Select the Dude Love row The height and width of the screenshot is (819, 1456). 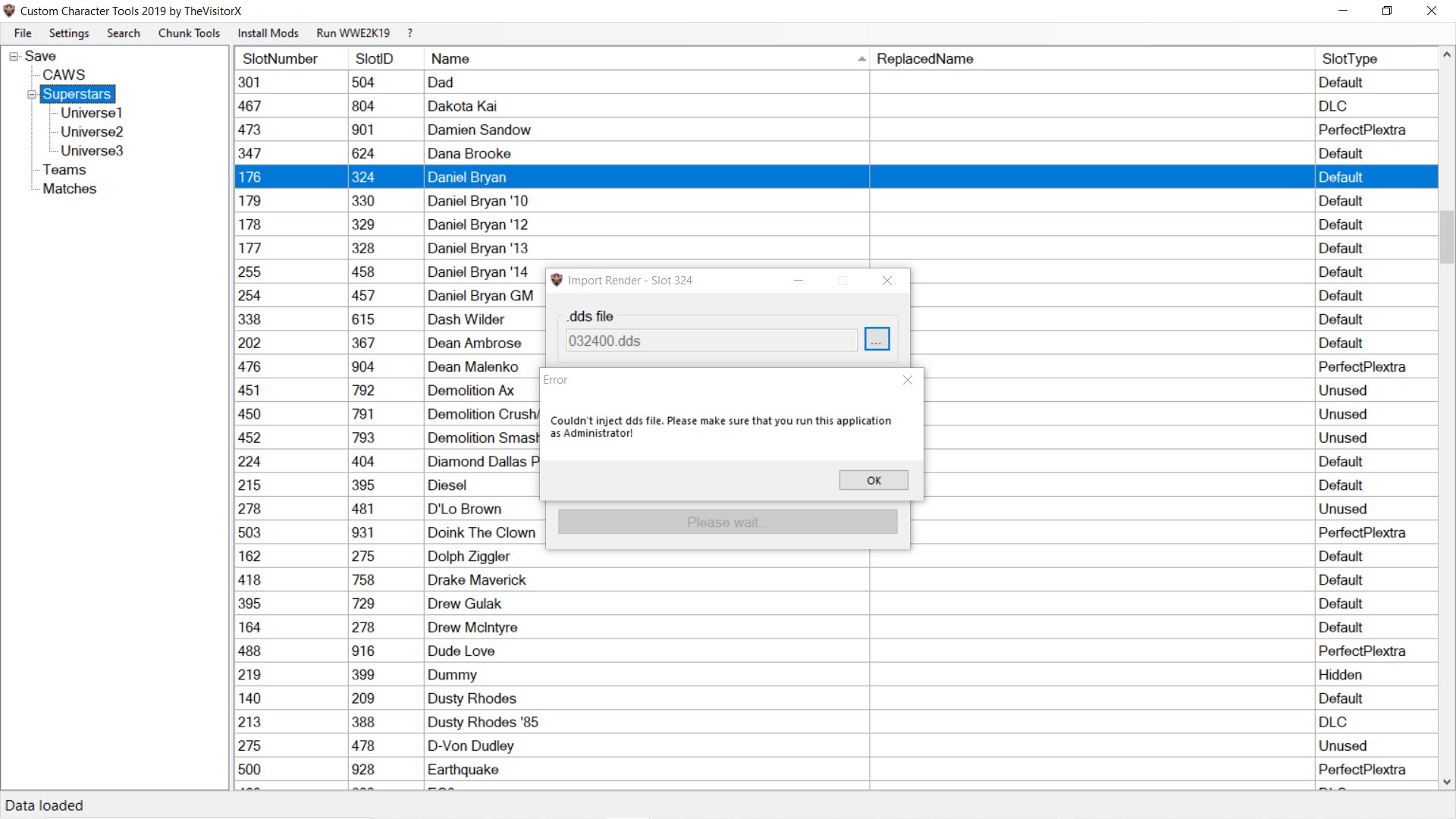click(836, 651)
